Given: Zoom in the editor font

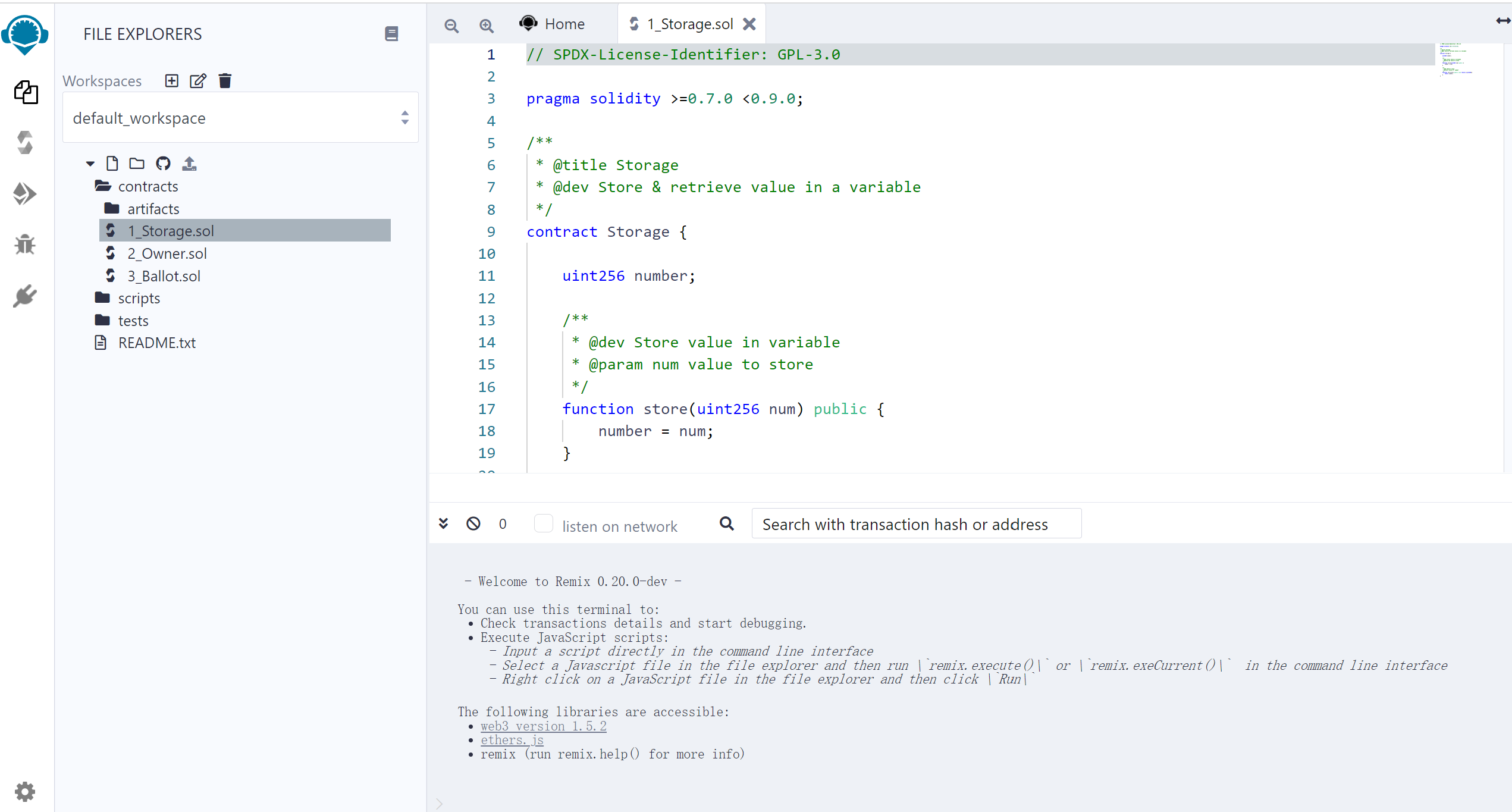Looking at the screenshot, I should pos(487,25).
